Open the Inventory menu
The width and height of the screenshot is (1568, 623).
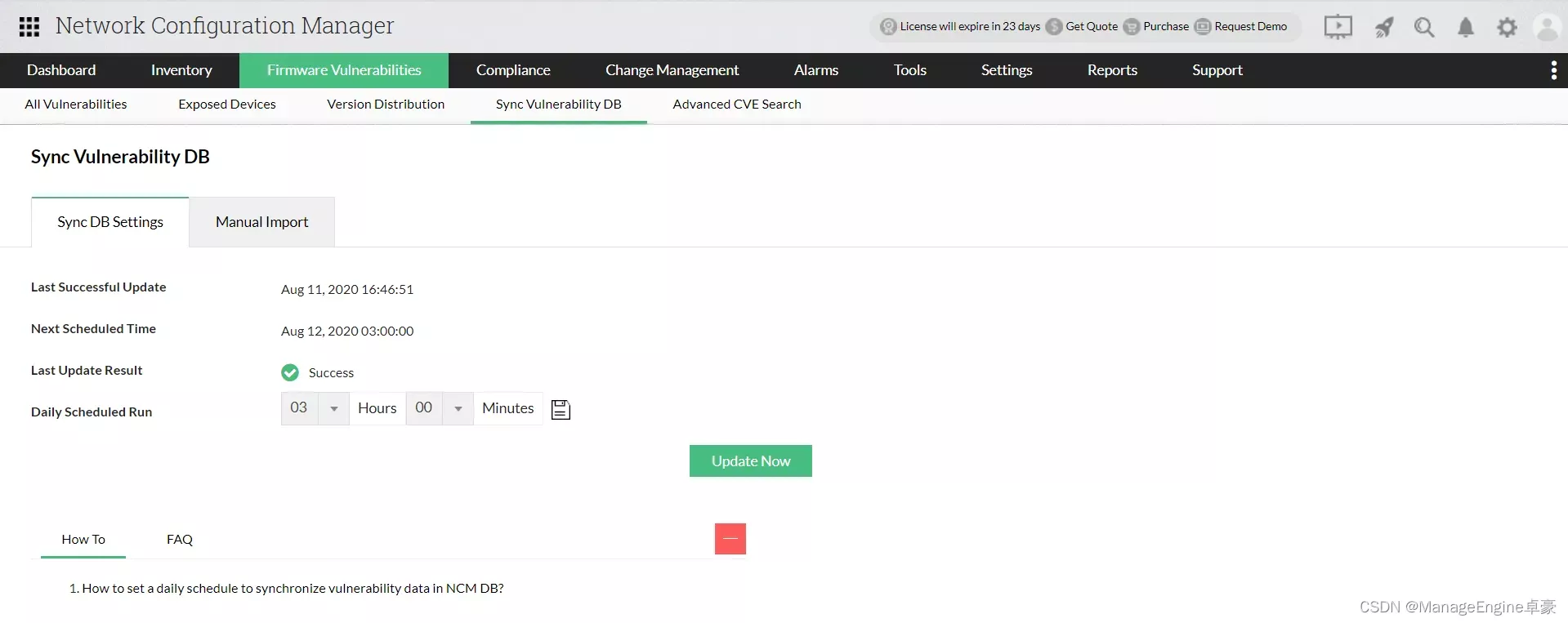[181, 70]
